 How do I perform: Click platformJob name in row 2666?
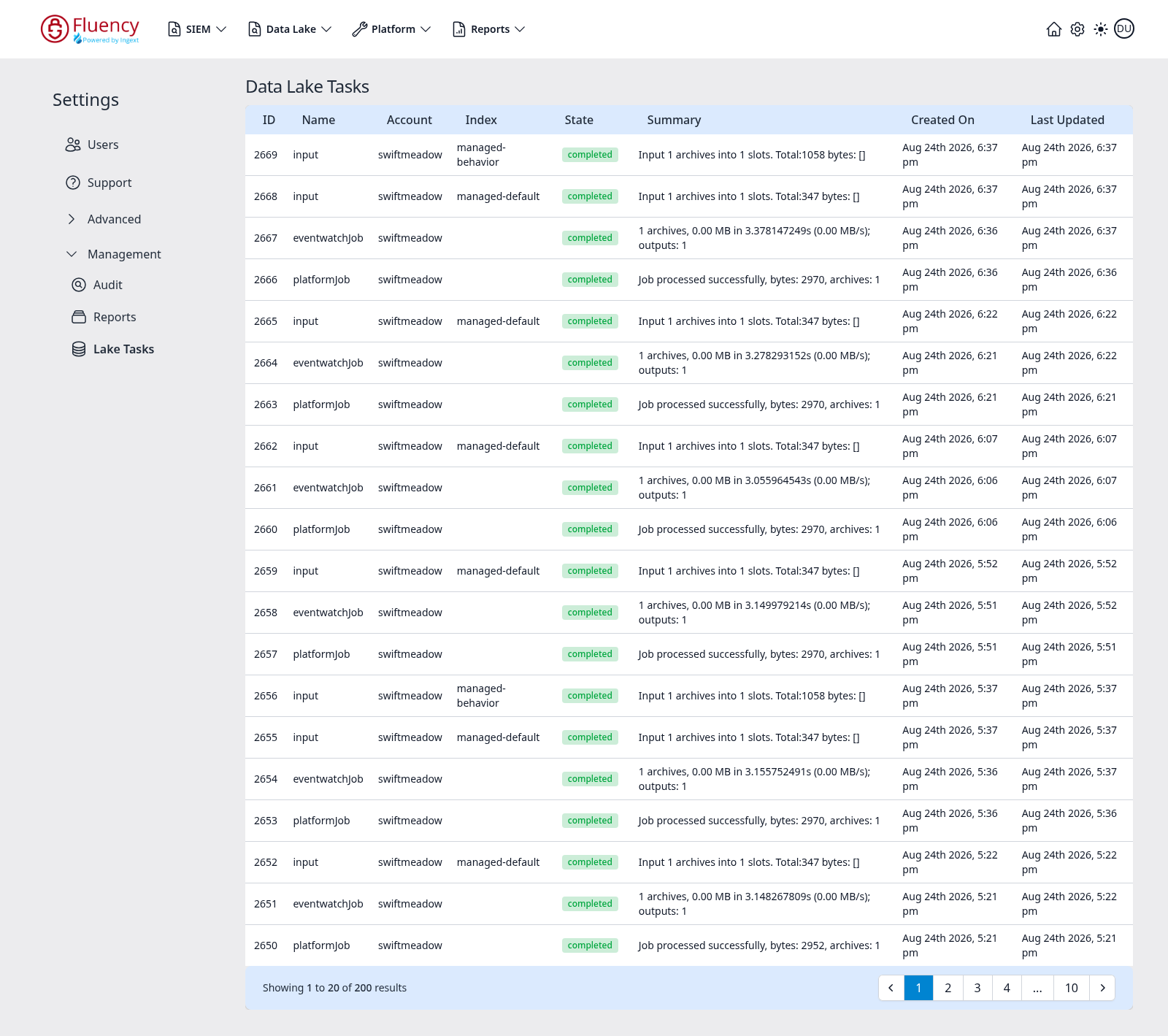click(321, 280)
